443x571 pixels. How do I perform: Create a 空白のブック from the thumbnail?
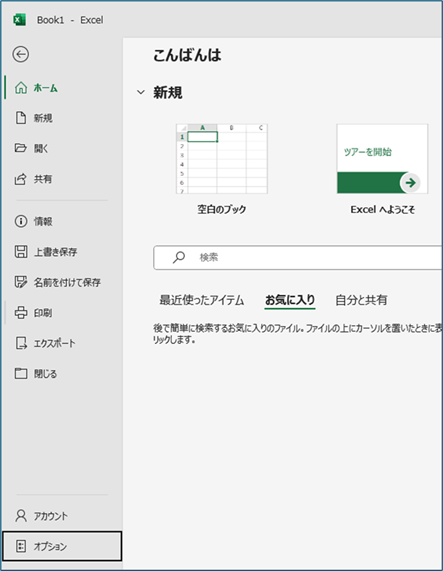[x=222, y=159]
